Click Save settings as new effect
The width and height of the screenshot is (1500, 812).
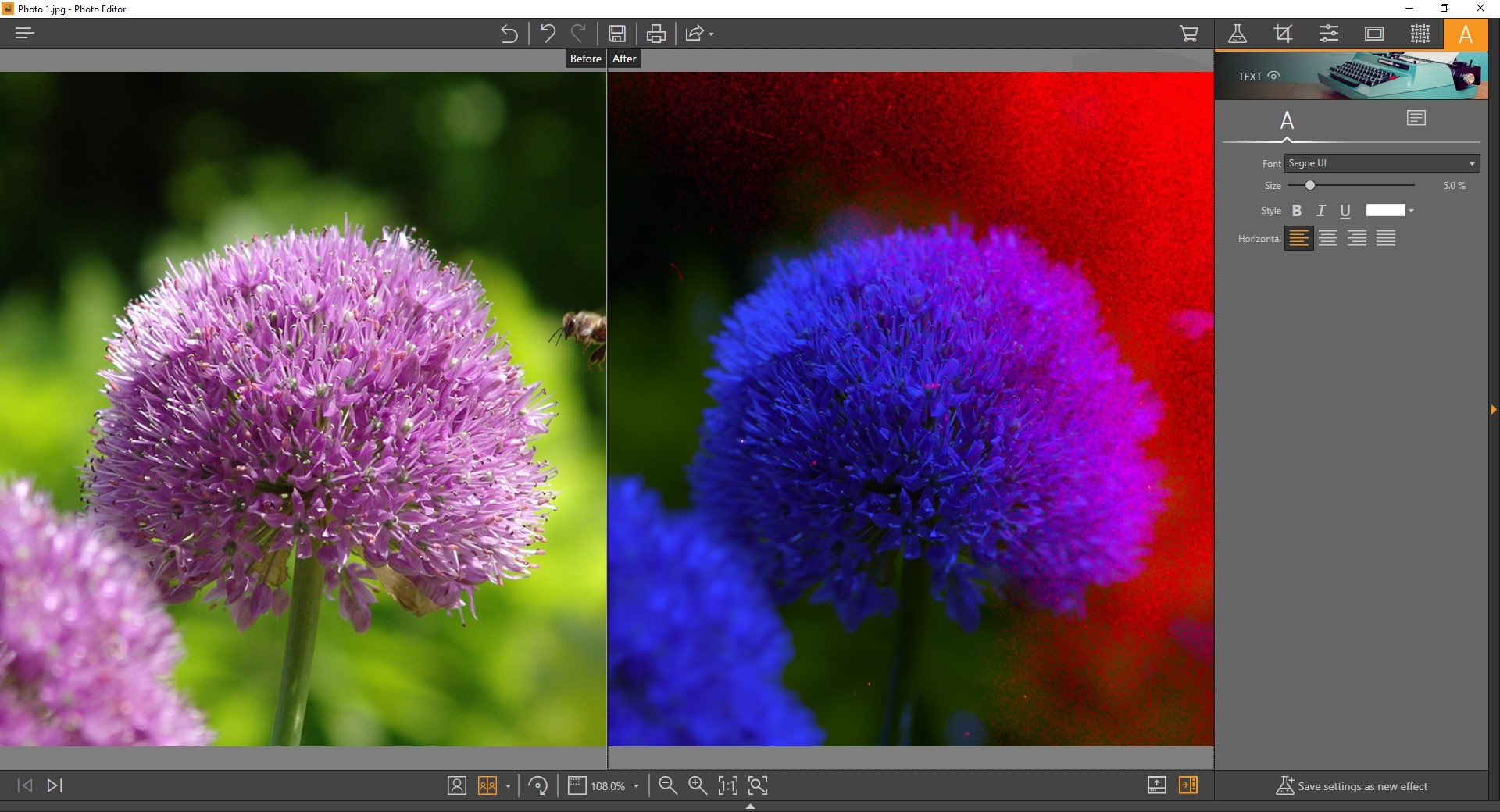(x=1352, y=786)
